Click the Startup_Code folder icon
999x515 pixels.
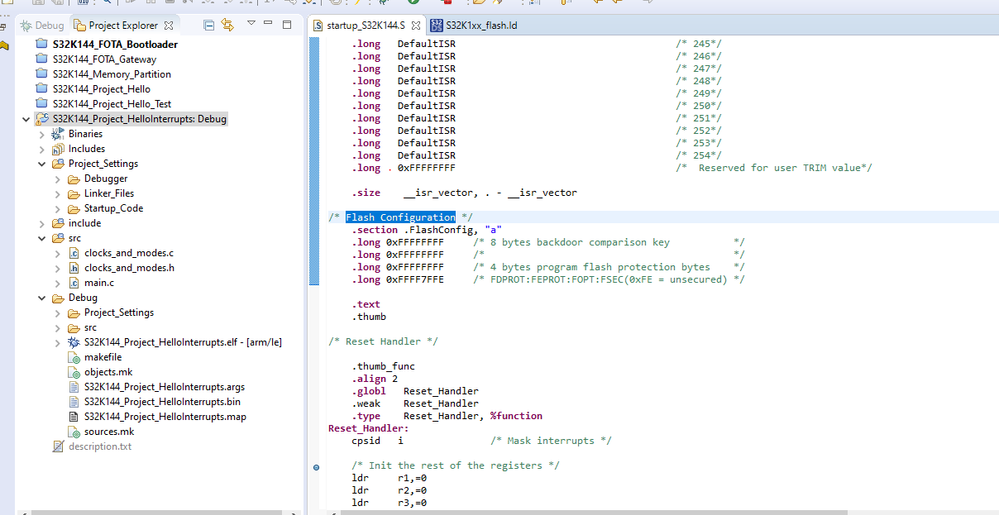pyautogui.click(x=73, y=208)
